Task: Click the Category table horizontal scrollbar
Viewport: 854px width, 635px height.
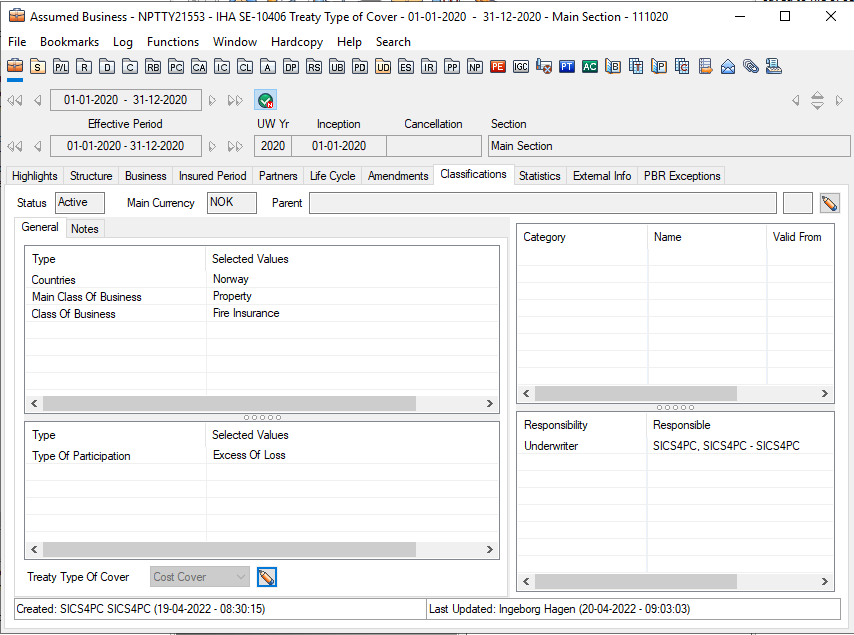Action: coord(636,394)
